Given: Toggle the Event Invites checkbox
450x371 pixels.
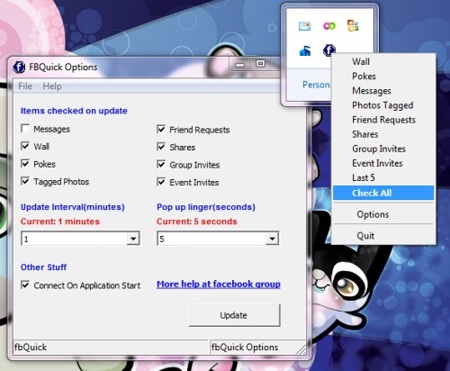Looking at the screenshot, I should pos(161,182).
